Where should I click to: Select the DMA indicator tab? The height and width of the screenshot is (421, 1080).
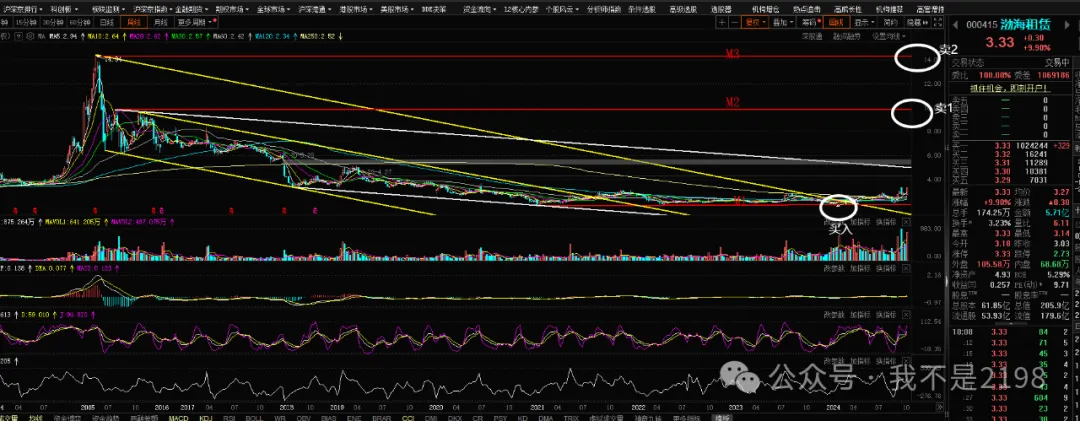[x=546, y=418]
